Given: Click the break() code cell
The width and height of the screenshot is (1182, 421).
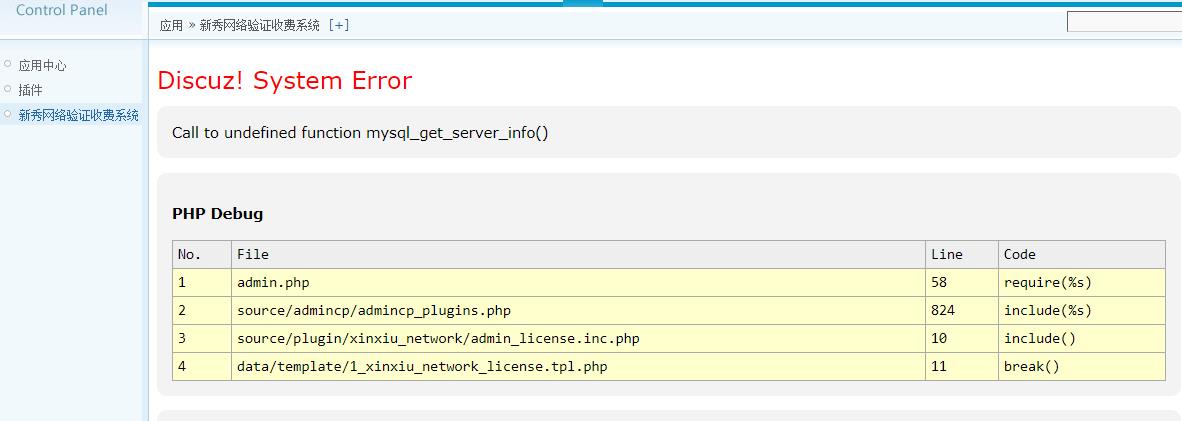Looking at the screenshot, I should tap(1082, 367).
